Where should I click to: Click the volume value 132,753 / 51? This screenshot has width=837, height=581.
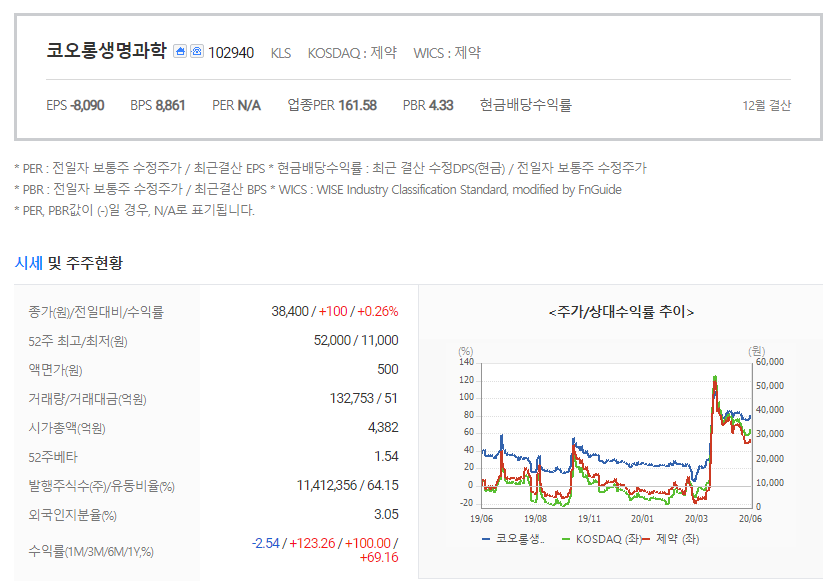(364, 398)
